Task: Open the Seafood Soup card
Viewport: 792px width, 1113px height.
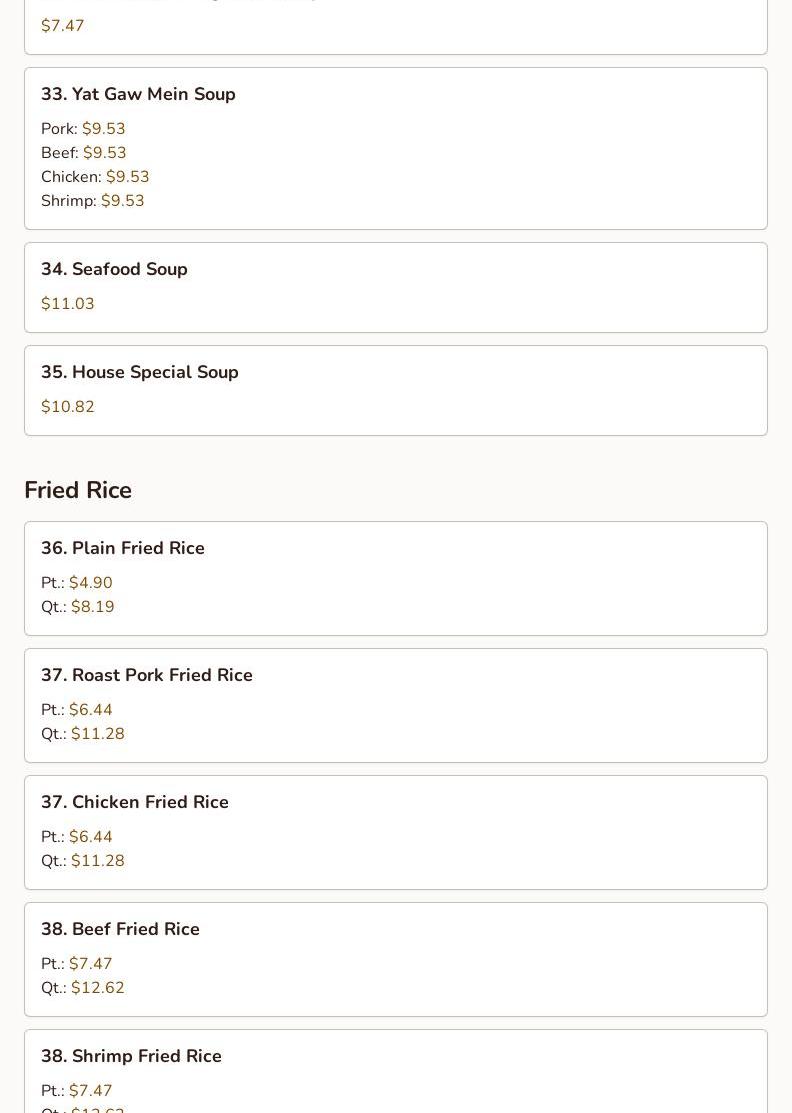Action: [x=396, y=287]
